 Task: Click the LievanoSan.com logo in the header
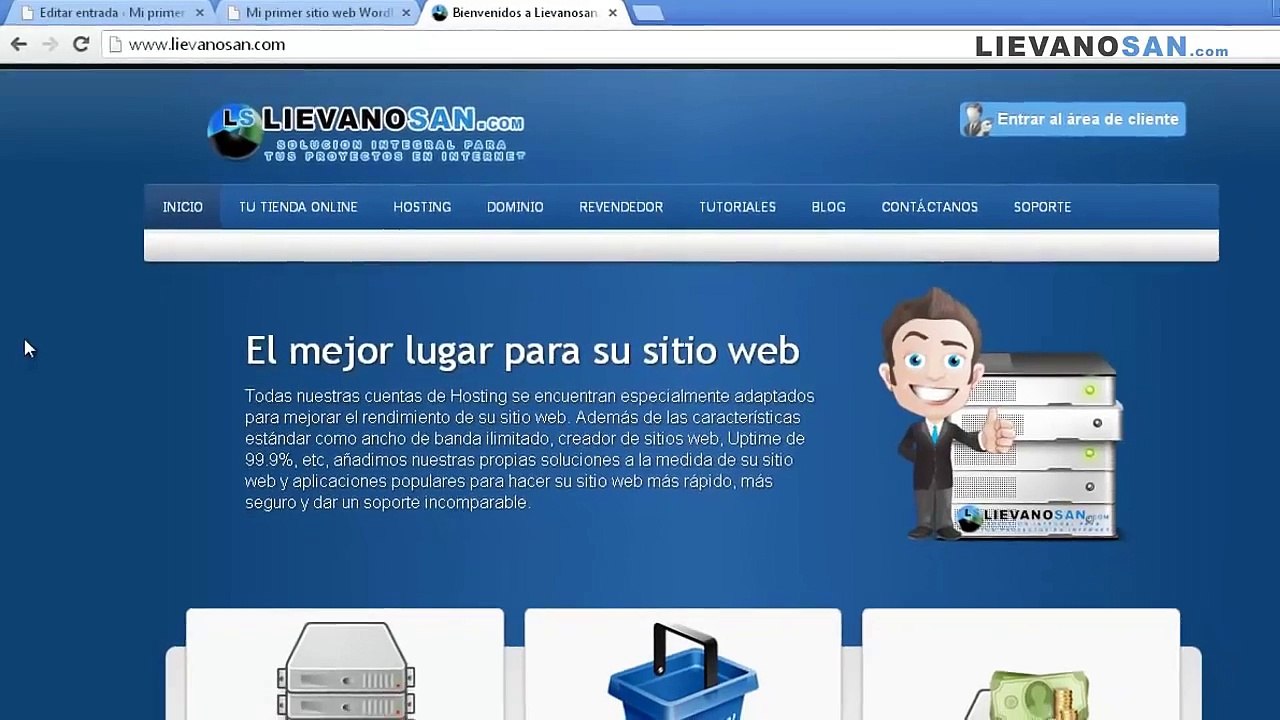(x=366, y=133)
